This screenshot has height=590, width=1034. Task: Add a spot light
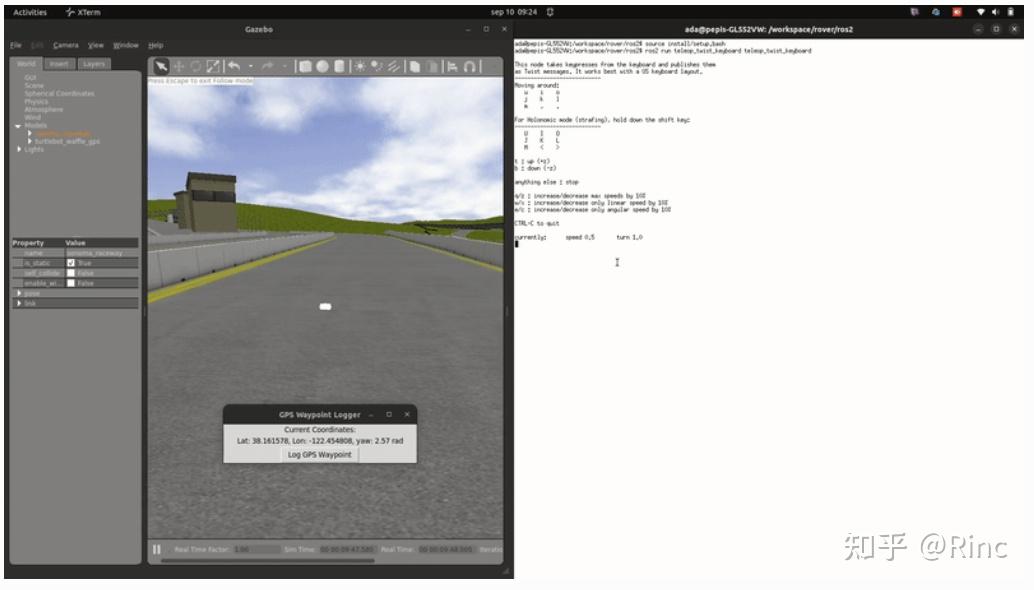[377, 66]
